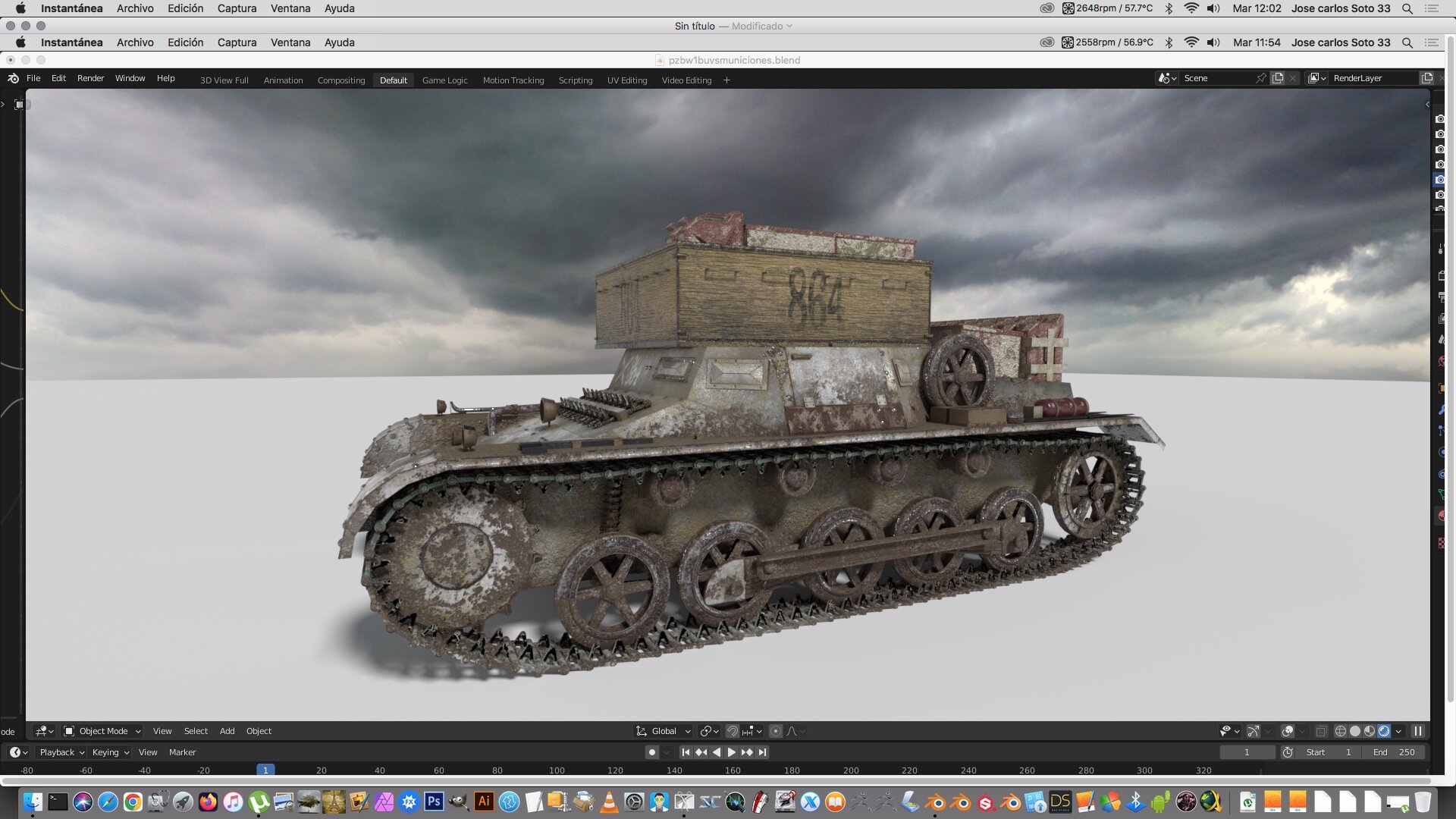Screen dimensions: 1456x819
Task: Open viewport shading options dropdown
Action: [x=1398, y=731]
